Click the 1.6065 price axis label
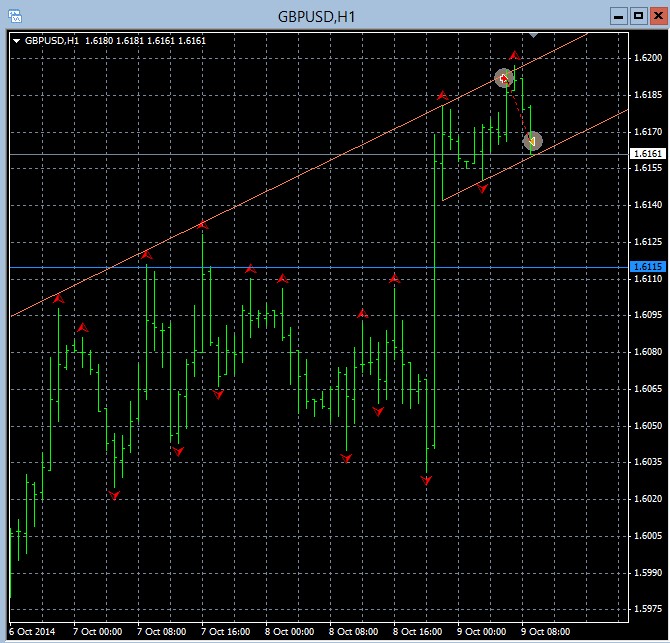 [x=648, y=389]
